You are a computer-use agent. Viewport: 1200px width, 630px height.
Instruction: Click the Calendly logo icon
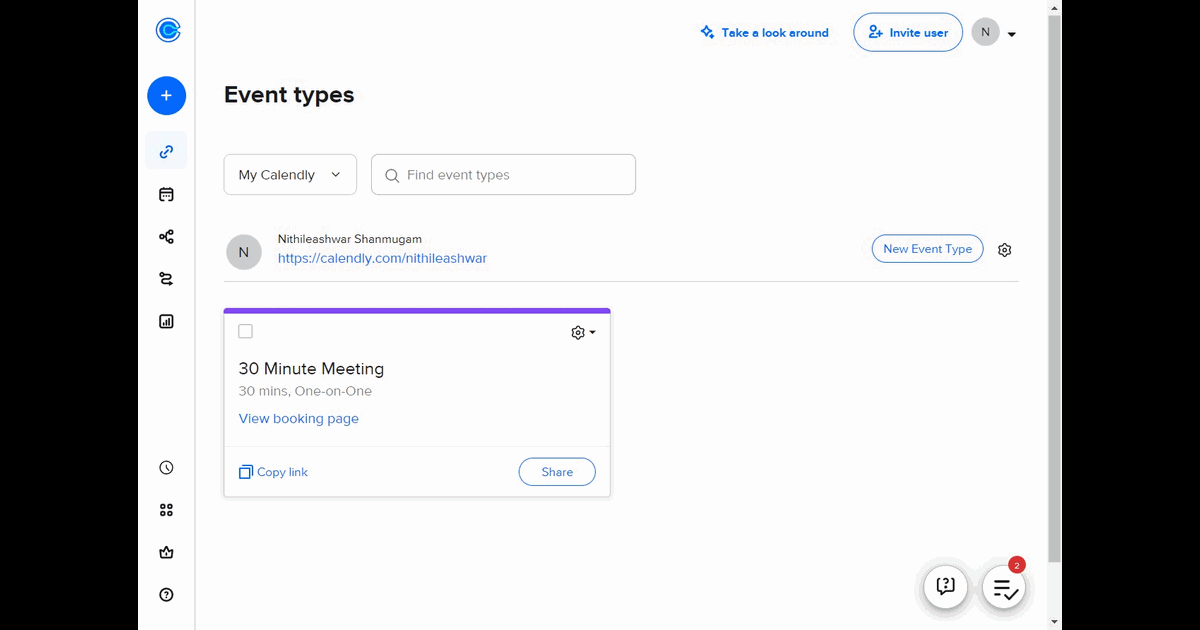pyautogui.click(x=167, y=31)
